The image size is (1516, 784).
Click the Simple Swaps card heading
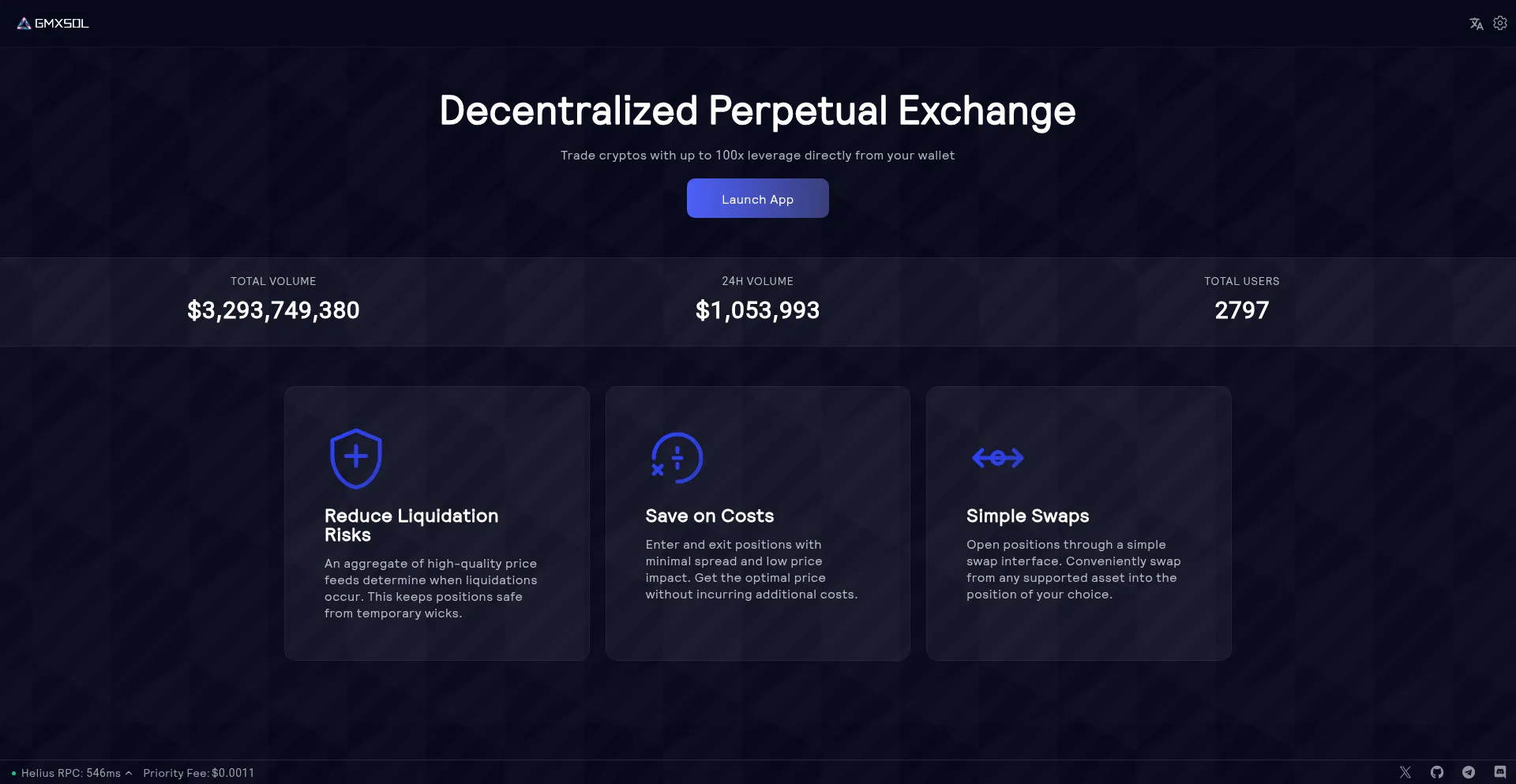(1027, 516)
